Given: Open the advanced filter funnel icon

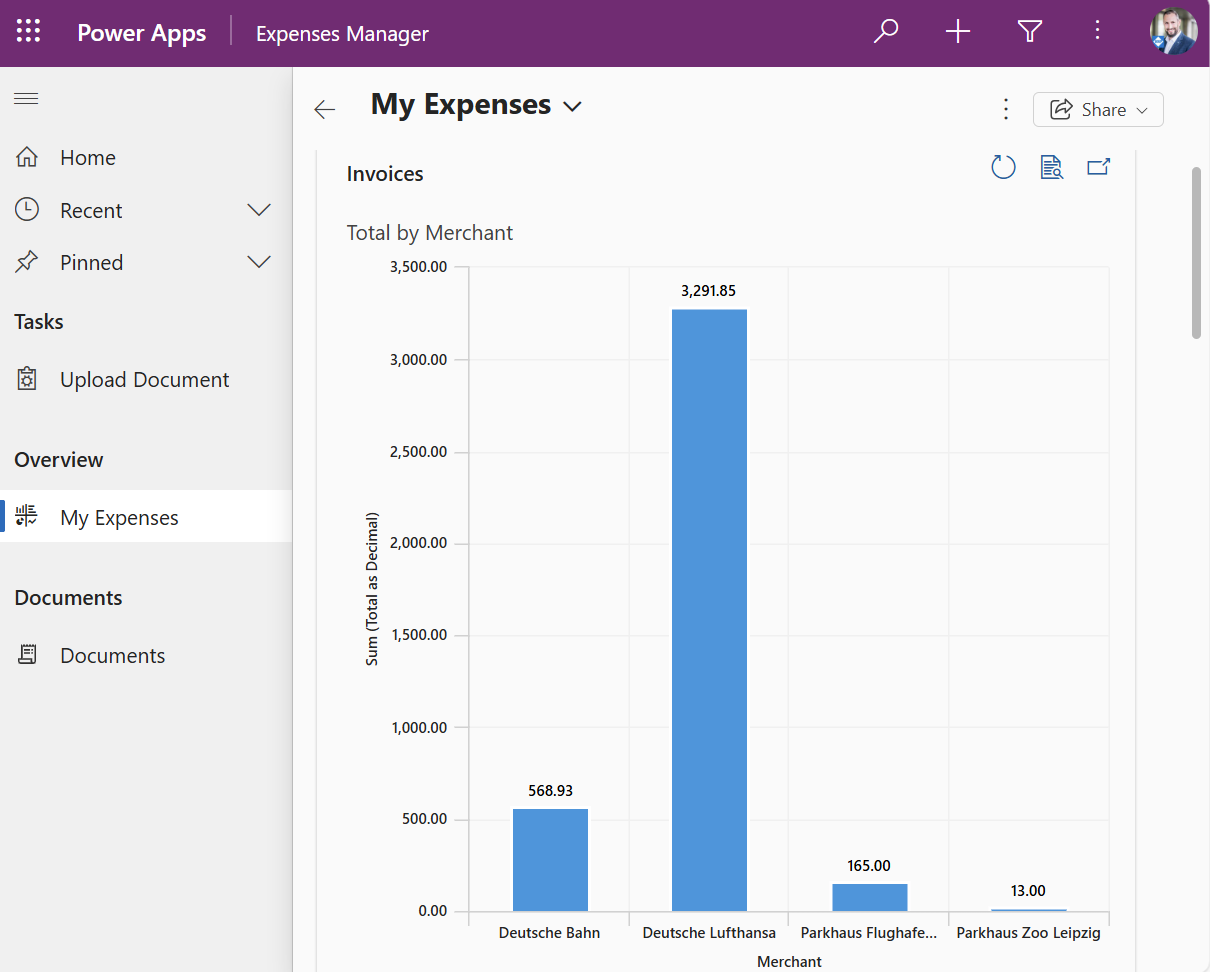Looking at the screenshot, I should (1030, 32).
